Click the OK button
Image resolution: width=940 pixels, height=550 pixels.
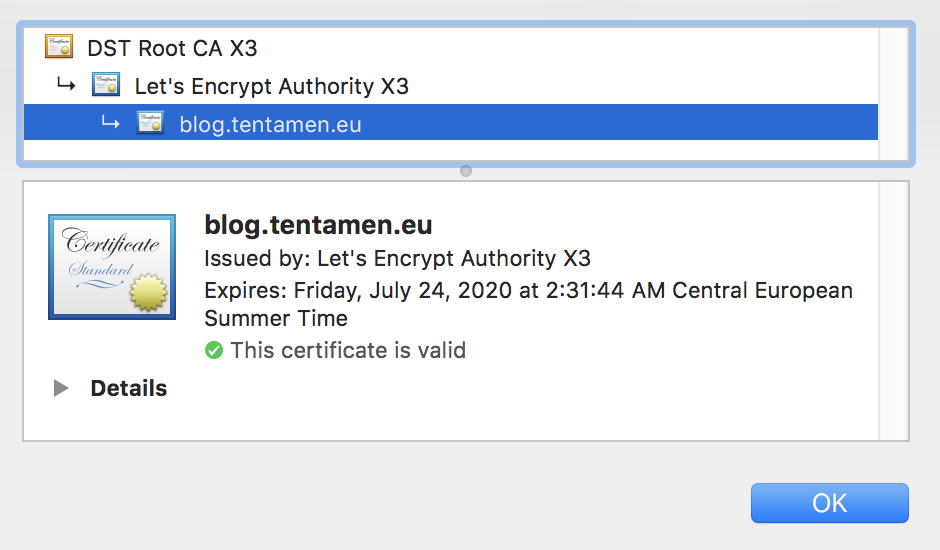pos(830,503)
